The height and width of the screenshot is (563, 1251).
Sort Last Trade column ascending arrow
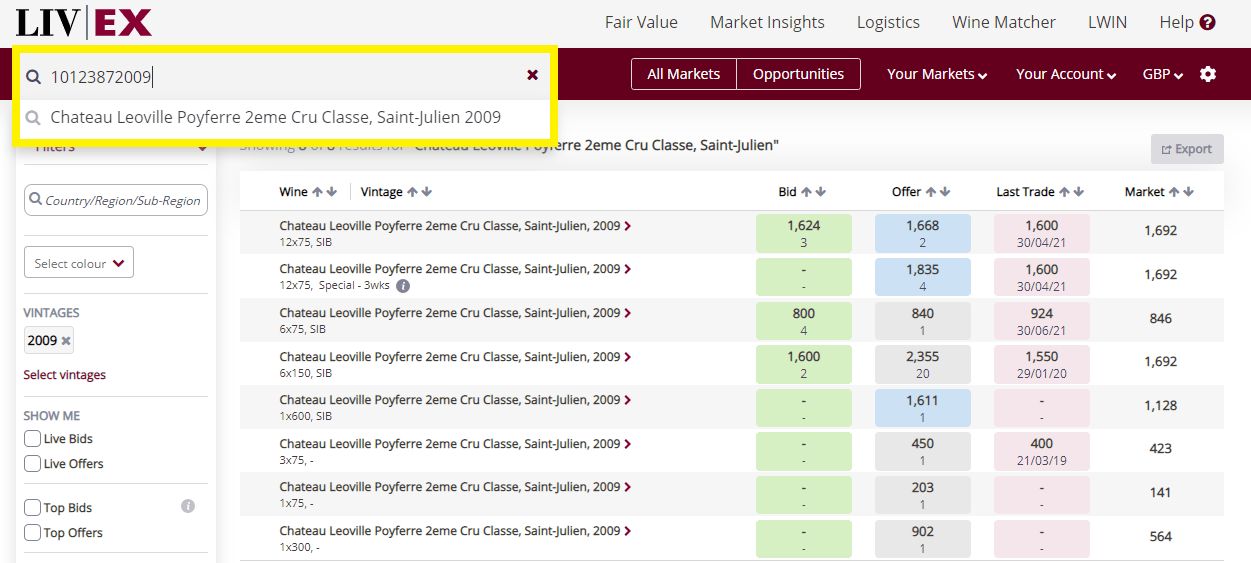coord(1064,192)
